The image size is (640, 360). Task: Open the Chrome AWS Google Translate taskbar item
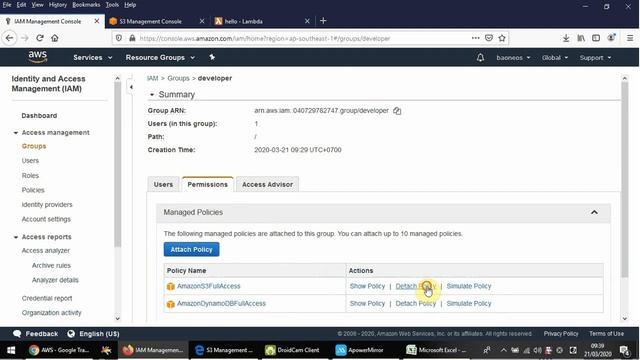pos(59,350)
